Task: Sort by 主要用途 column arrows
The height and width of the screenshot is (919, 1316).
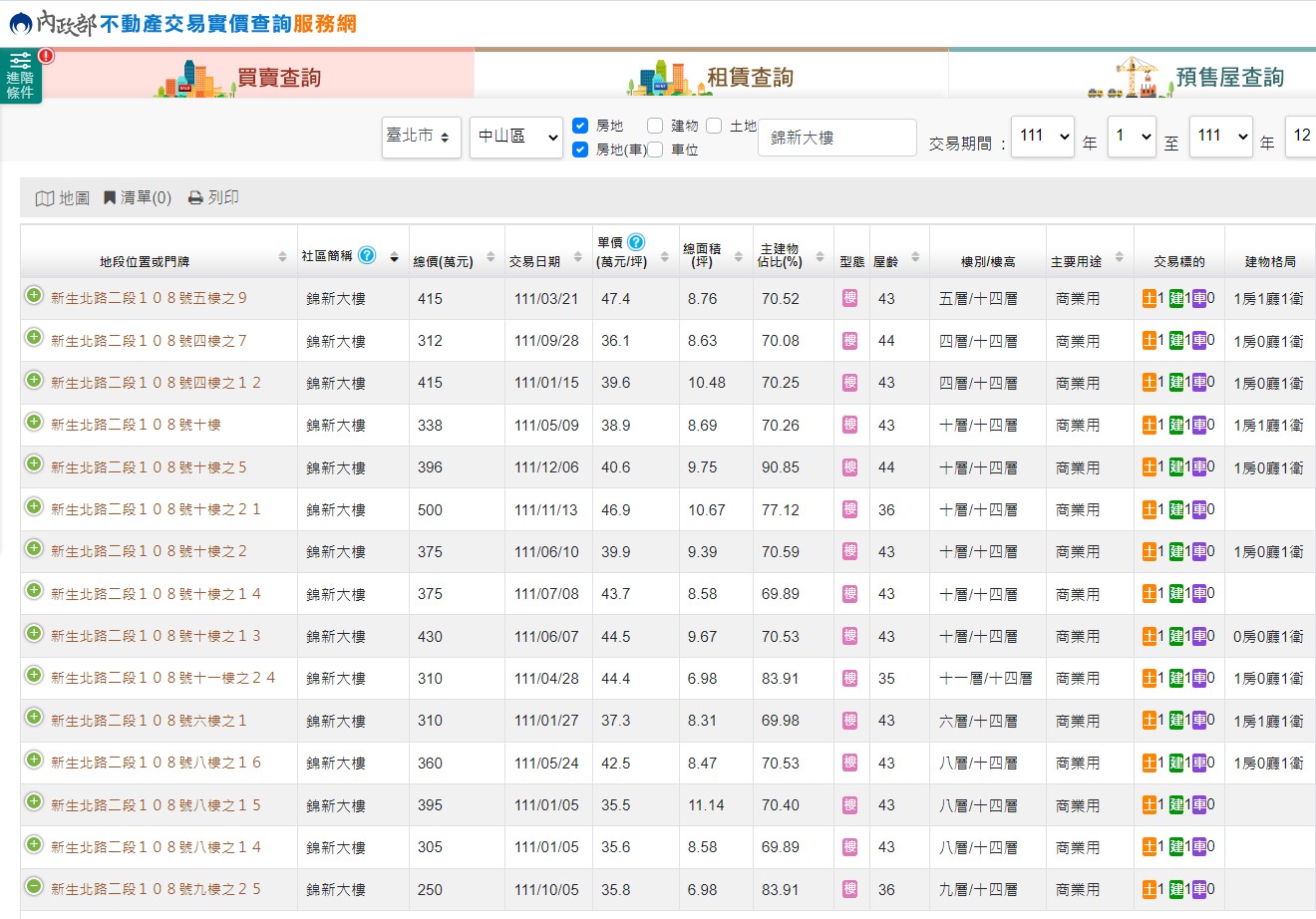Action: 1119,257
